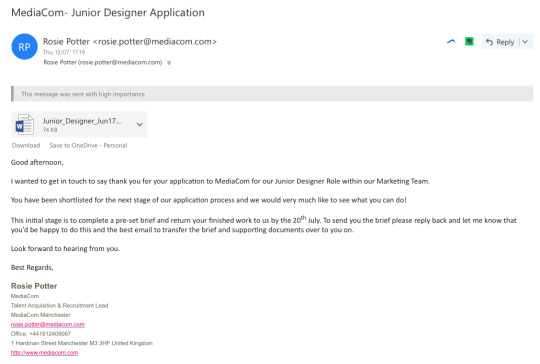Reply to Rosie Potter's email
Screen dimensions: 540x364
click(x=500, y=42)
